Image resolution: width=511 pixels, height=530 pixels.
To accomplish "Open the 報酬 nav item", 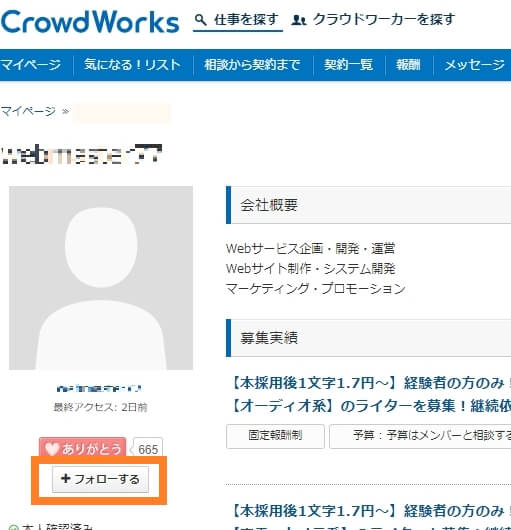I will pos(408,65).
